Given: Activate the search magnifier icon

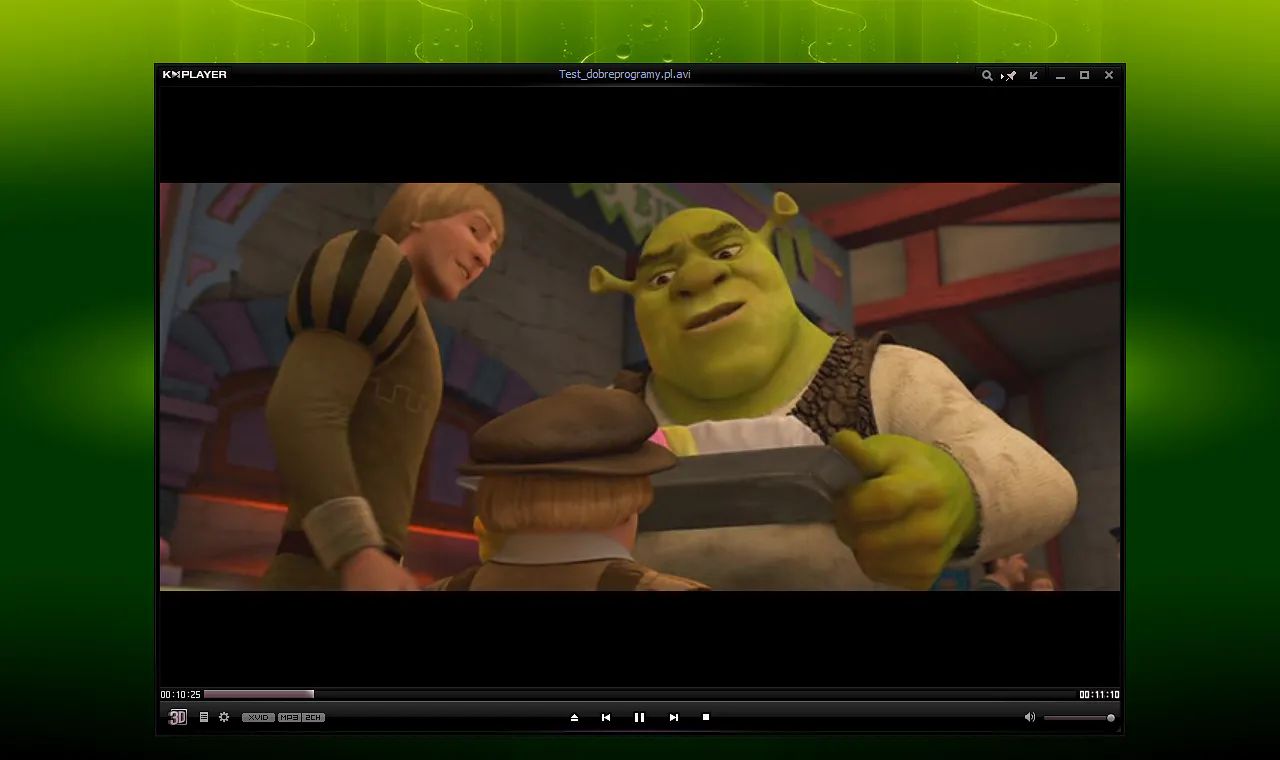Looking at the screenshot, I should click(x=987, y=75).
